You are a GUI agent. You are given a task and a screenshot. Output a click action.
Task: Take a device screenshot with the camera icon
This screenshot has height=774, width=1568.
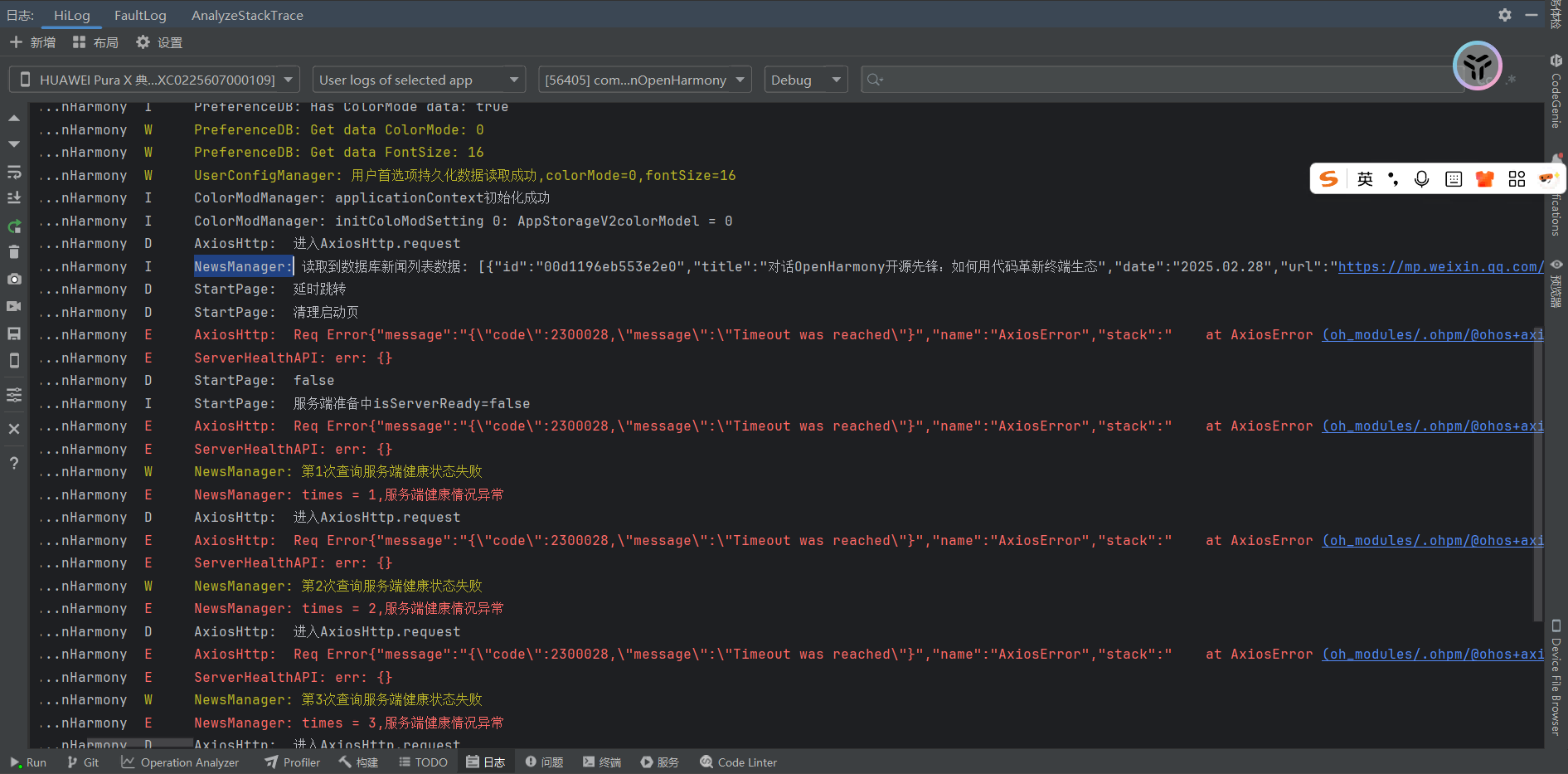[14, 280]
